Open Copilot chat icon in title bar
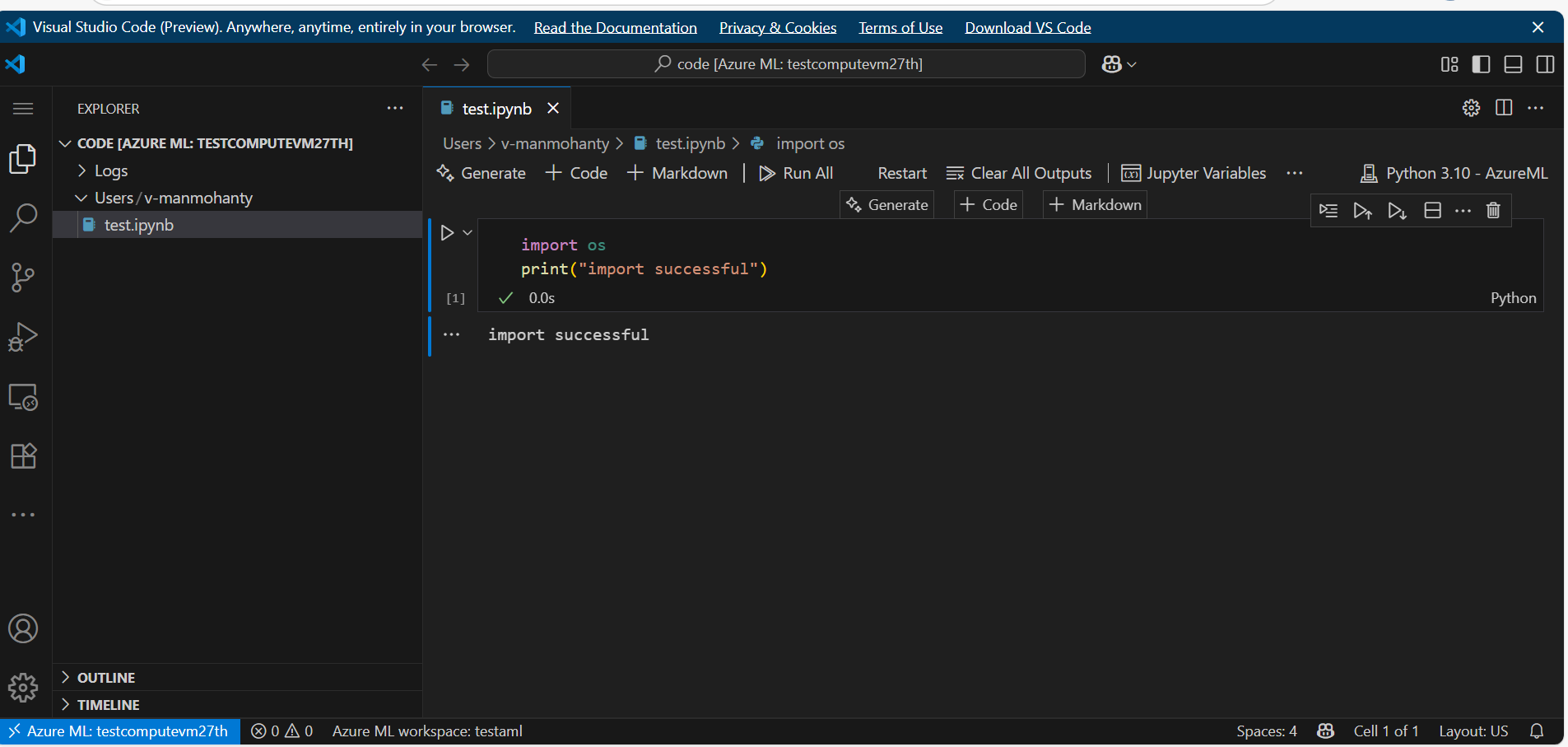1568x747 pixels. pyautogui.click(x=1111, y=64)
